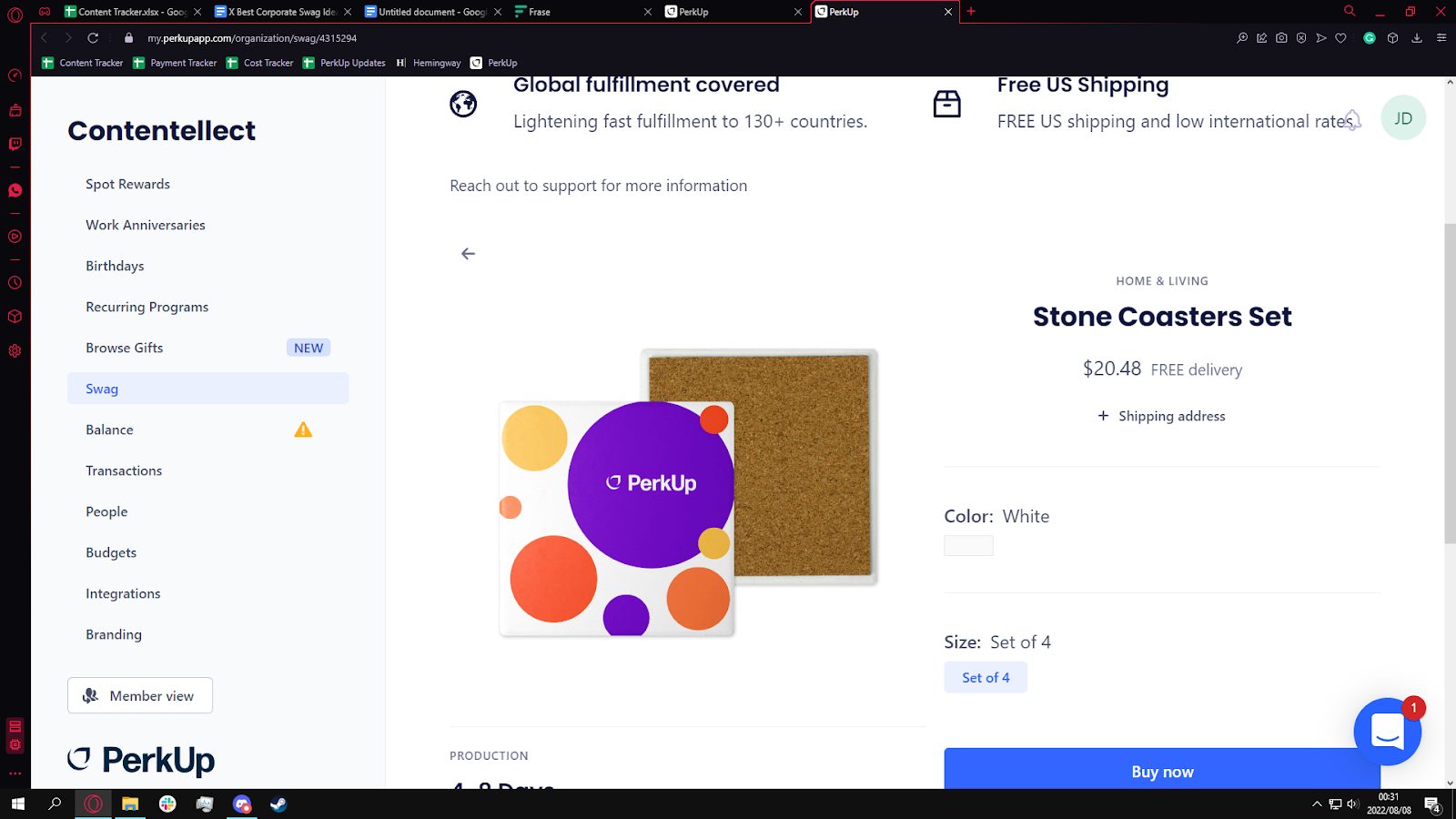Click the Buy now button
Viewport: 1456px width, 819px height.
1162,770
